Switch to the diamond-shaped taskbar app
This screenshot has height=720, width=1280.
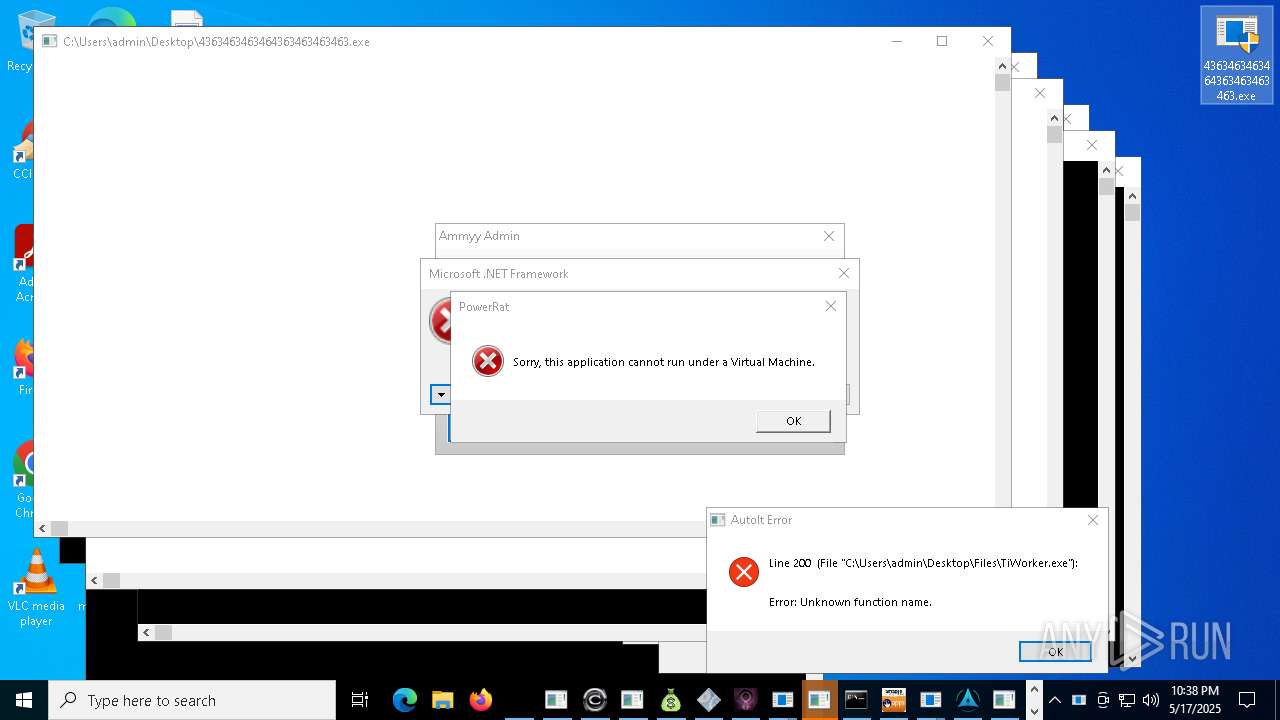click(x=708, y=700)
